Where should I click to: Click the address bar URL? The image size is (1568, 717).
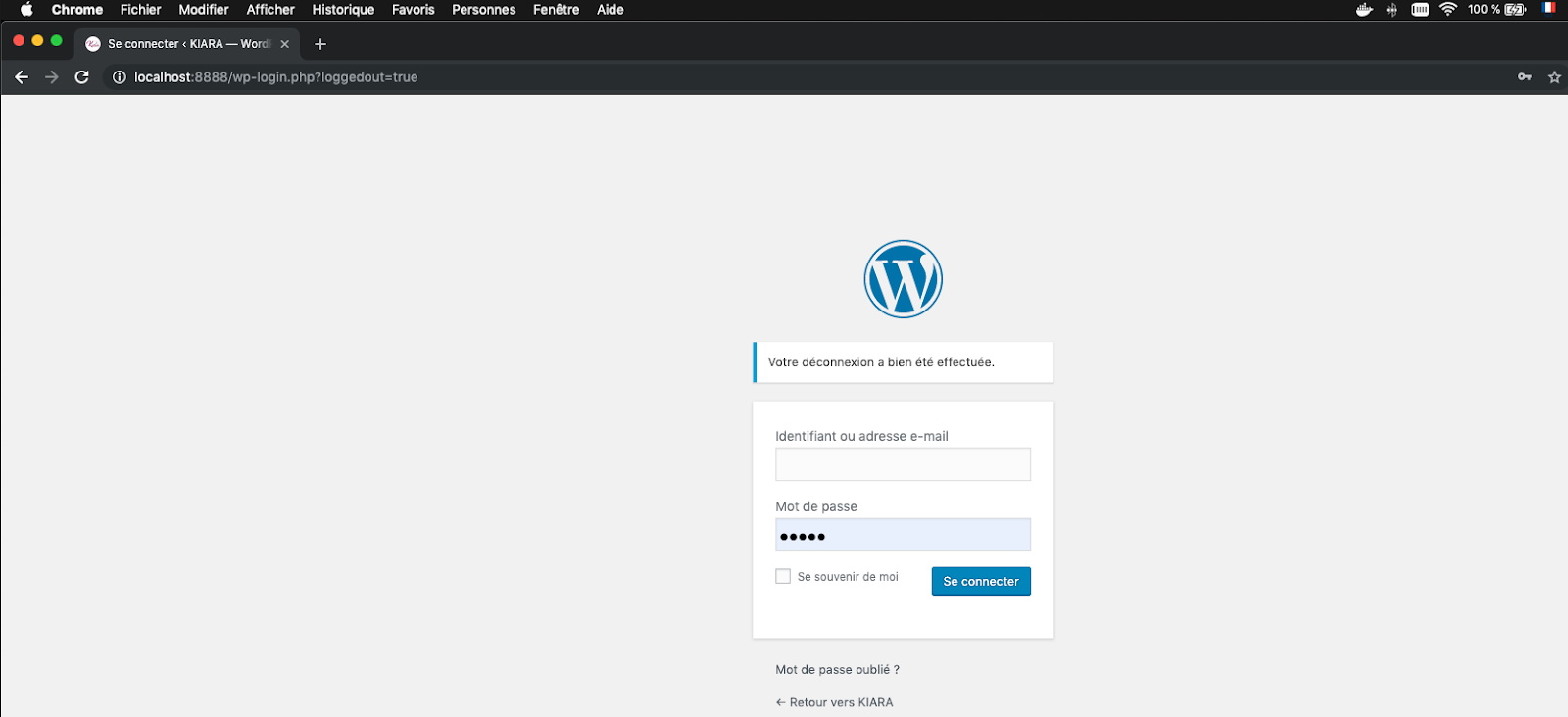point(276,77)
